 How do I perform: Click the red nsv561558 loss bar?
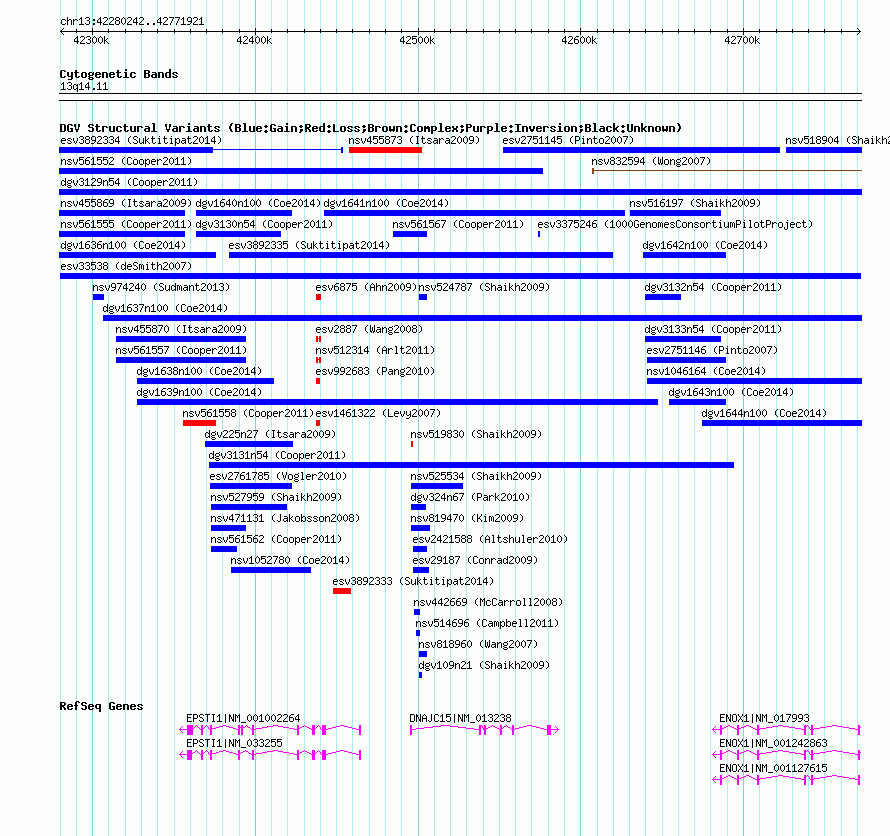coord(199,423)
